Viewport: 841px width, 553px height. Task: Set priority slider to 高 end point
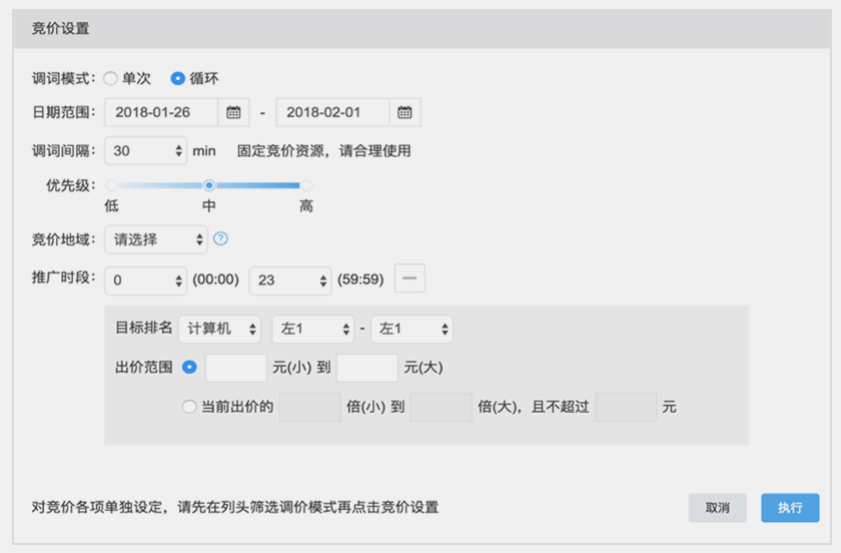(x=306, y=185)
